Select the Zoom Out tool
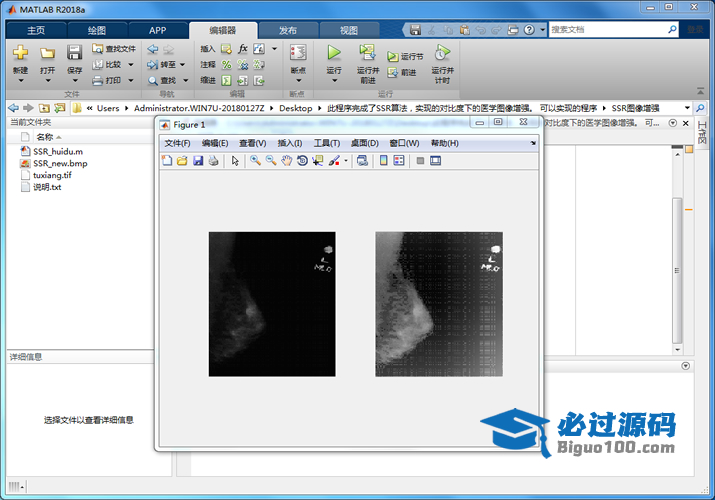 [x=271, y=160]
